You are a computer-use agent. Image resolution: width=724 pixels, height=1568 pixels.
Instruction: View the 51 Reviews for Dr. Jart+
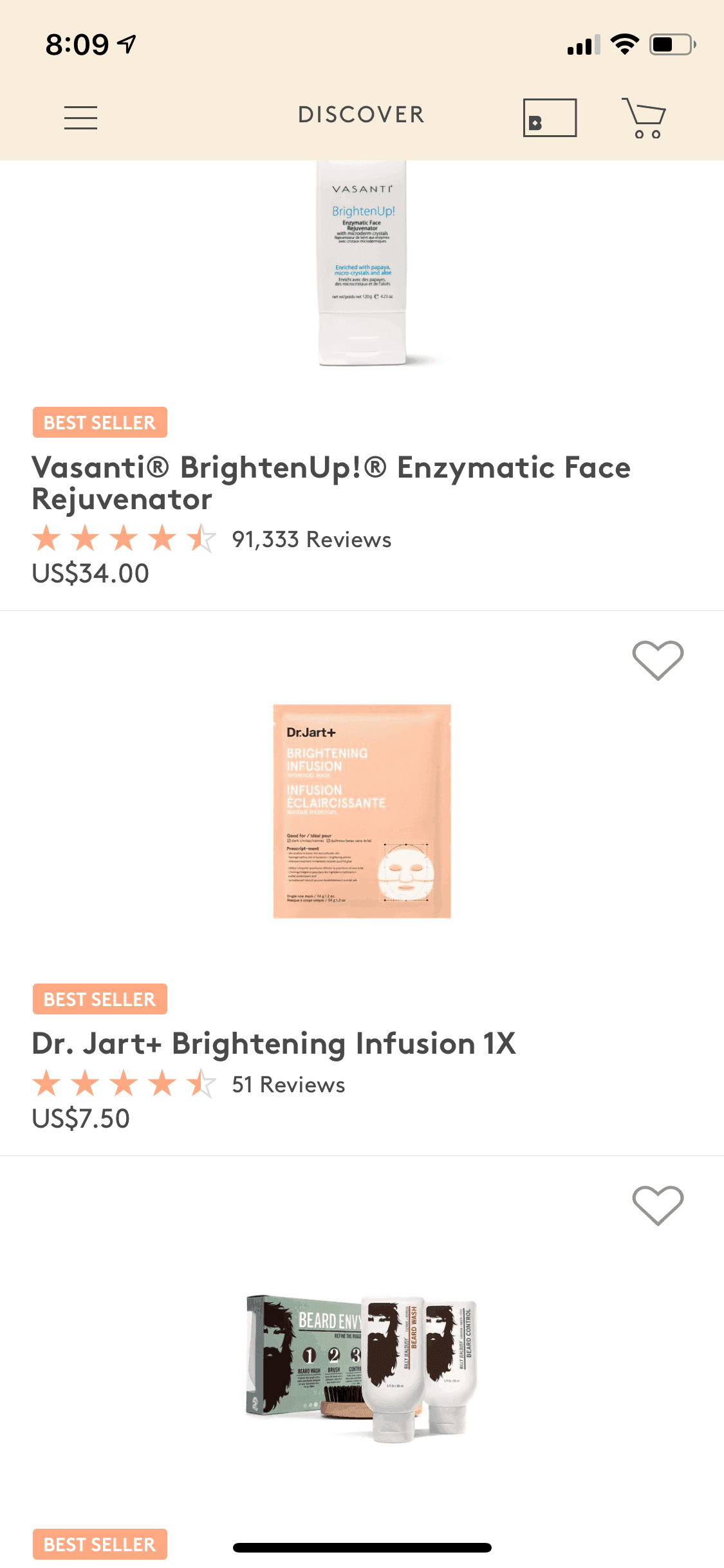pos(288,1085)
